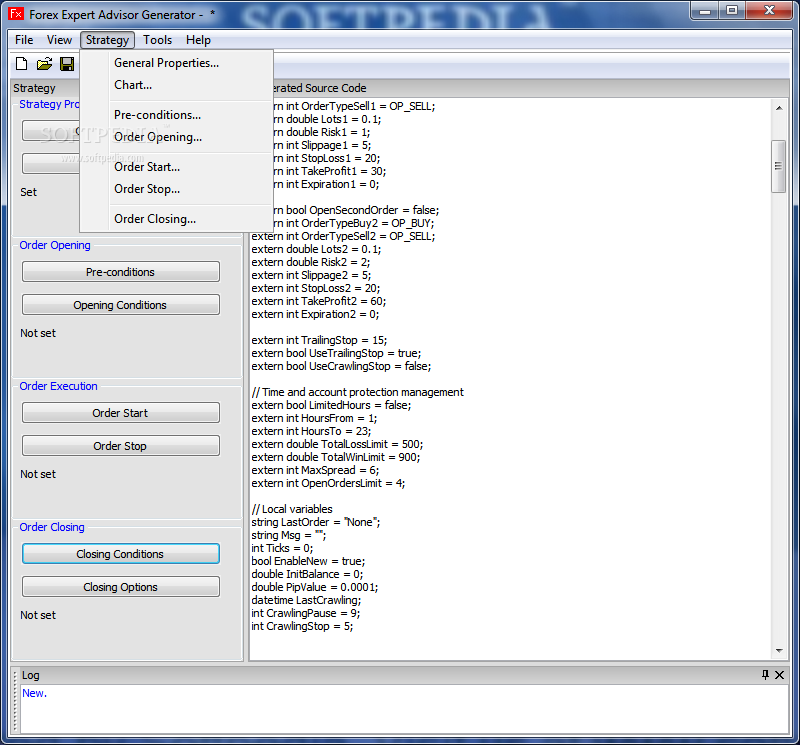Click 'Not set' status under Opening Conditions
Viewport: 800px width, 745px height.
coord(38,333)
